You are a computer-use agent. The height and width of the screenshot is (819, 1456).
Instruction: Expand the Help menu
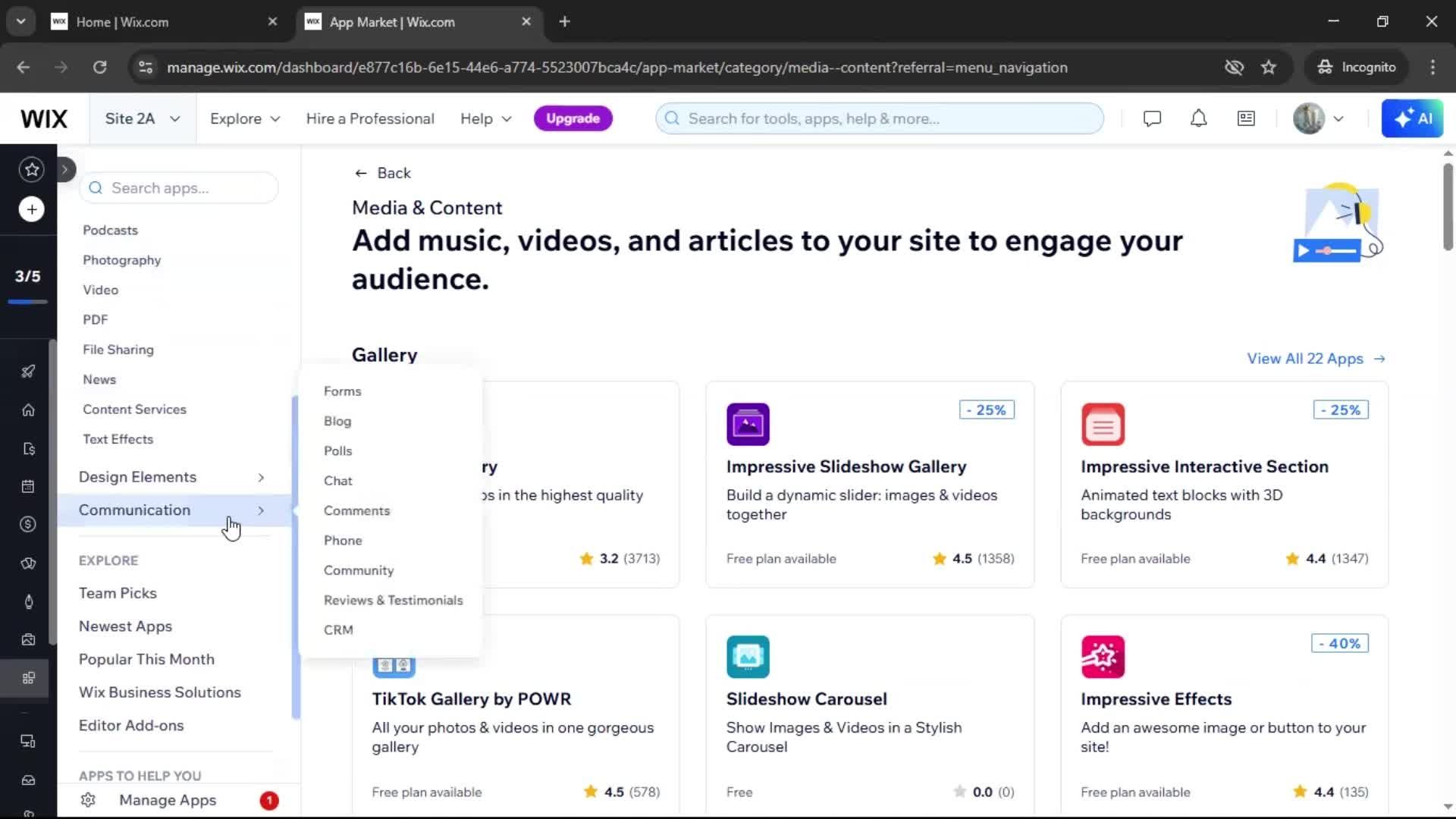tap(485, 118)
